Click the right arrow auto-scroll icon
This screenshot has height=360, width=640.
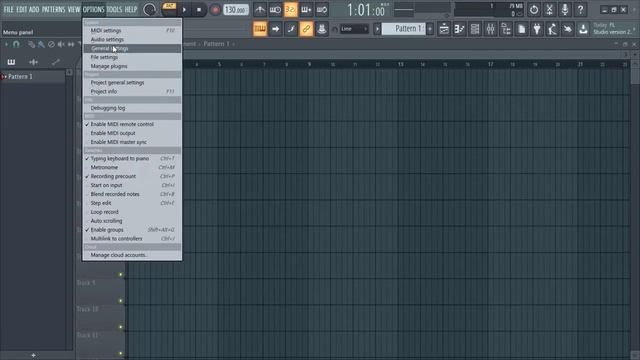276,29
